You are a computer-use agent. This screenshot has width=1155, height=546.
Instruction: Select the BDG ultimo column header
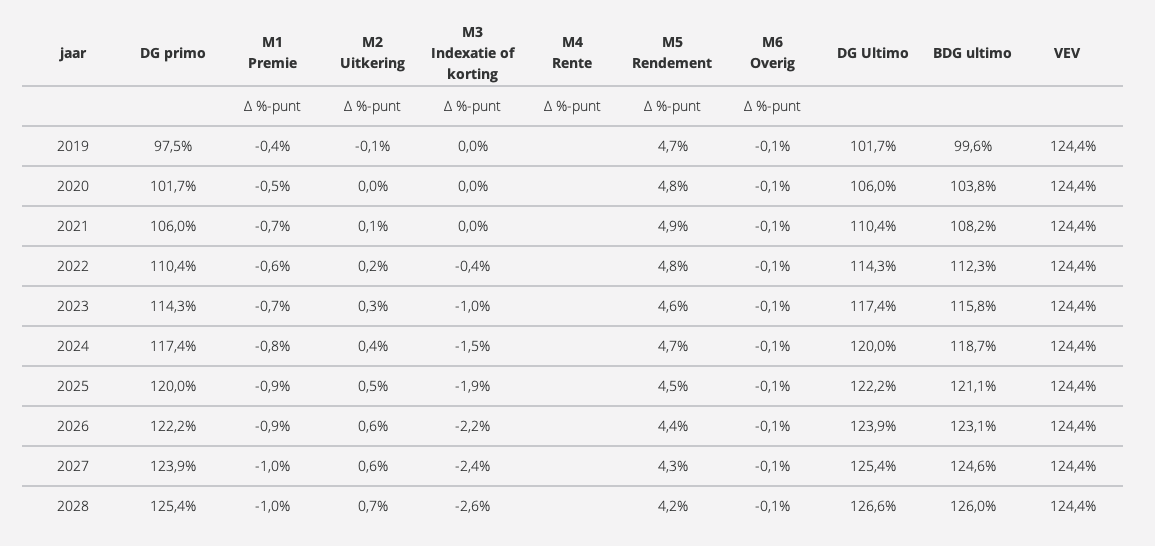(x=972, y=53)
